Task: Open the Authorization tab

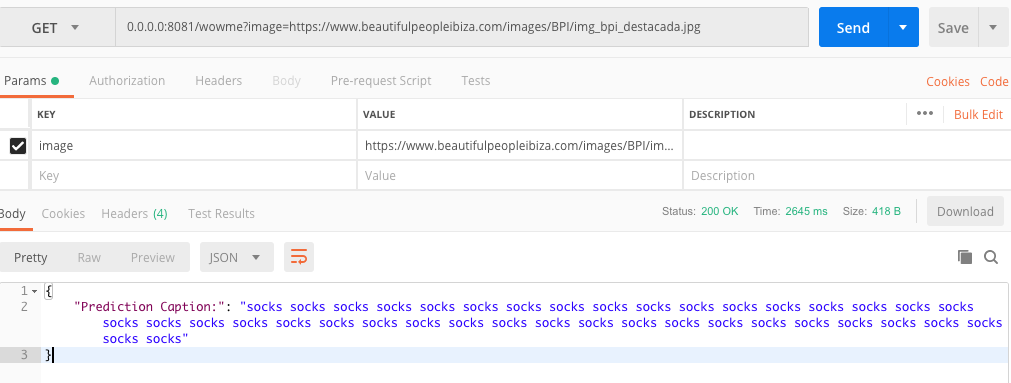Action: point(127,81)
